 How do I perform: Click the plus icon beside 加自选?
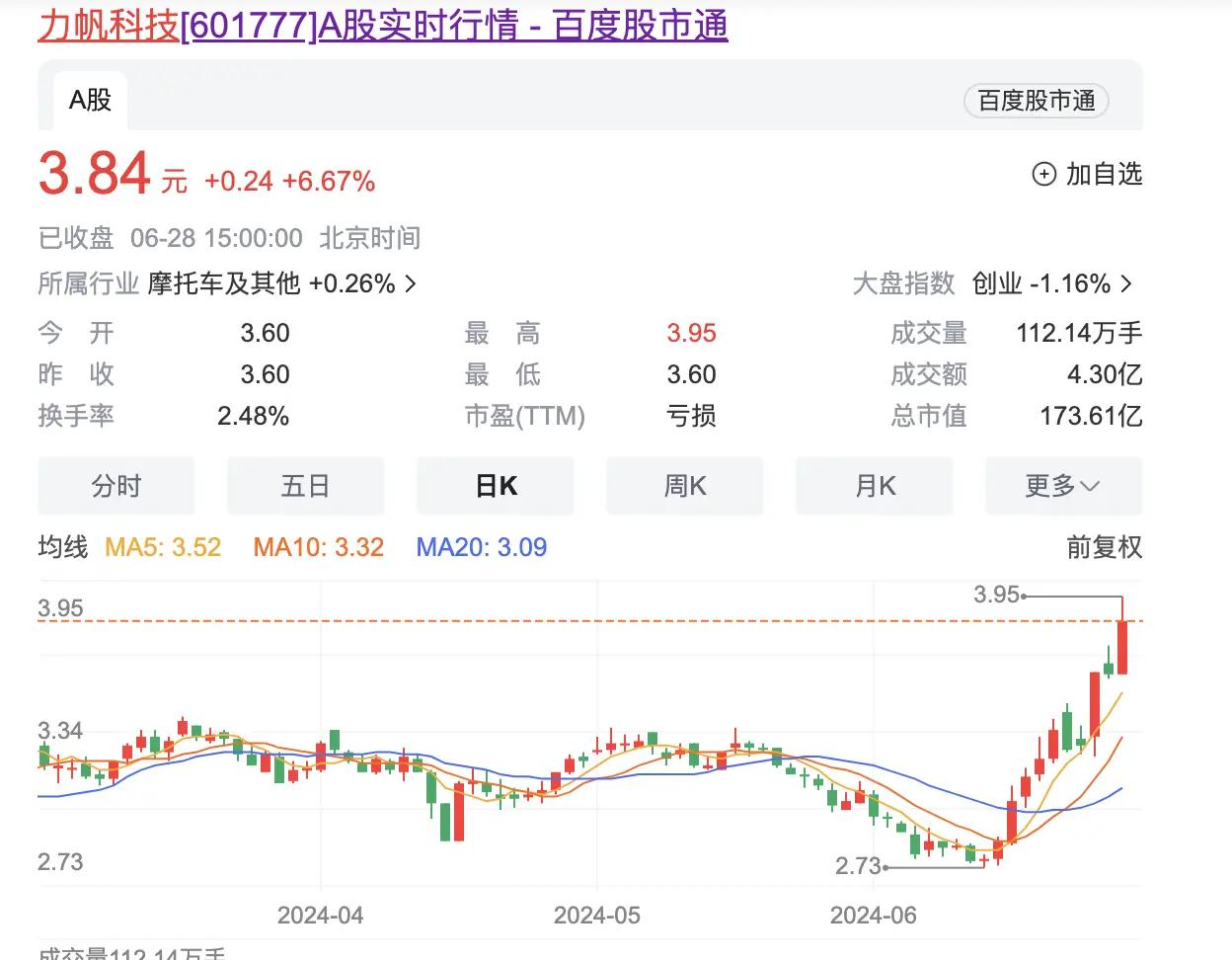point(1043,175)
